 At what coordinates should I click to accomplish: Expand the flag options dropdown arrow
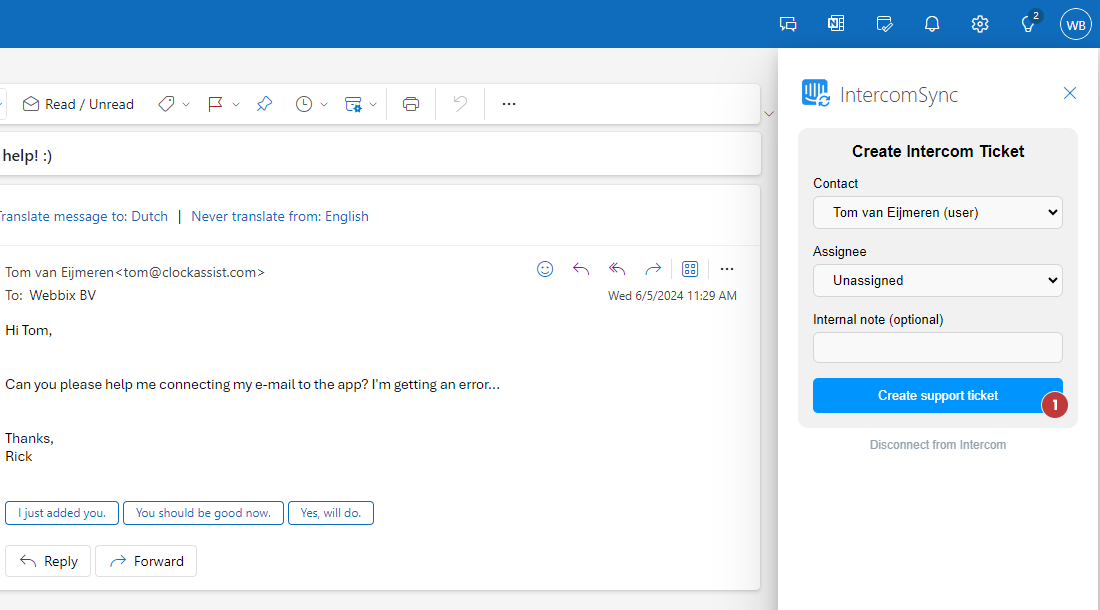236,104
